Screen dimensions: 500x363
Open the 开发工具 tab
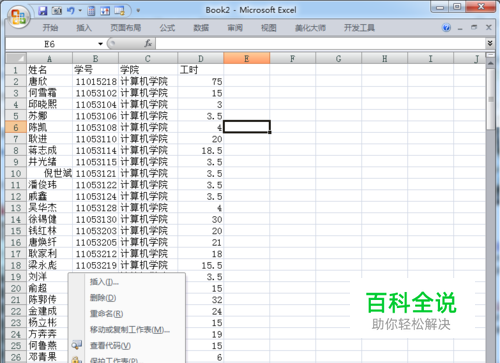point(359,28)
